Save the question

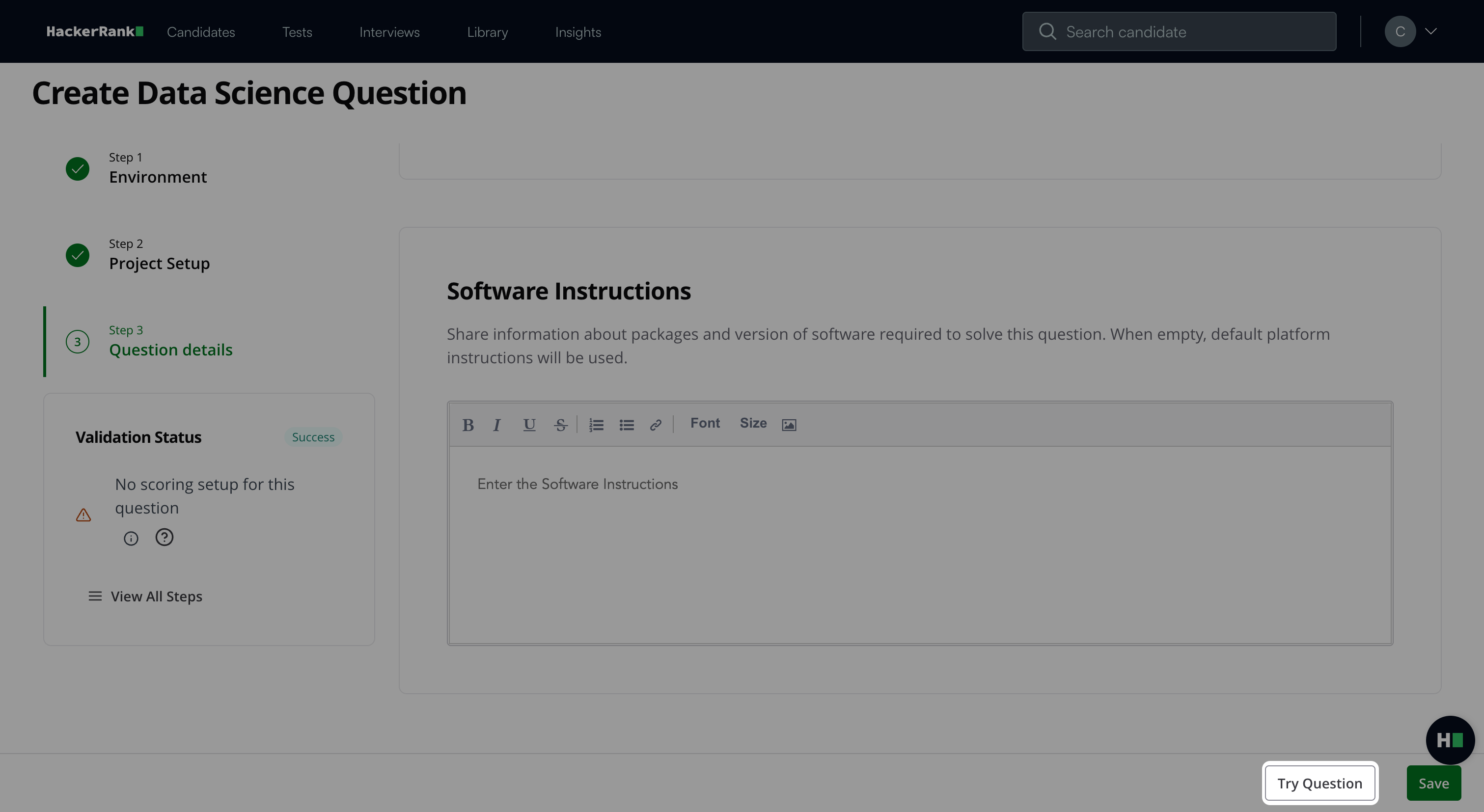(x=1433, y=783)
